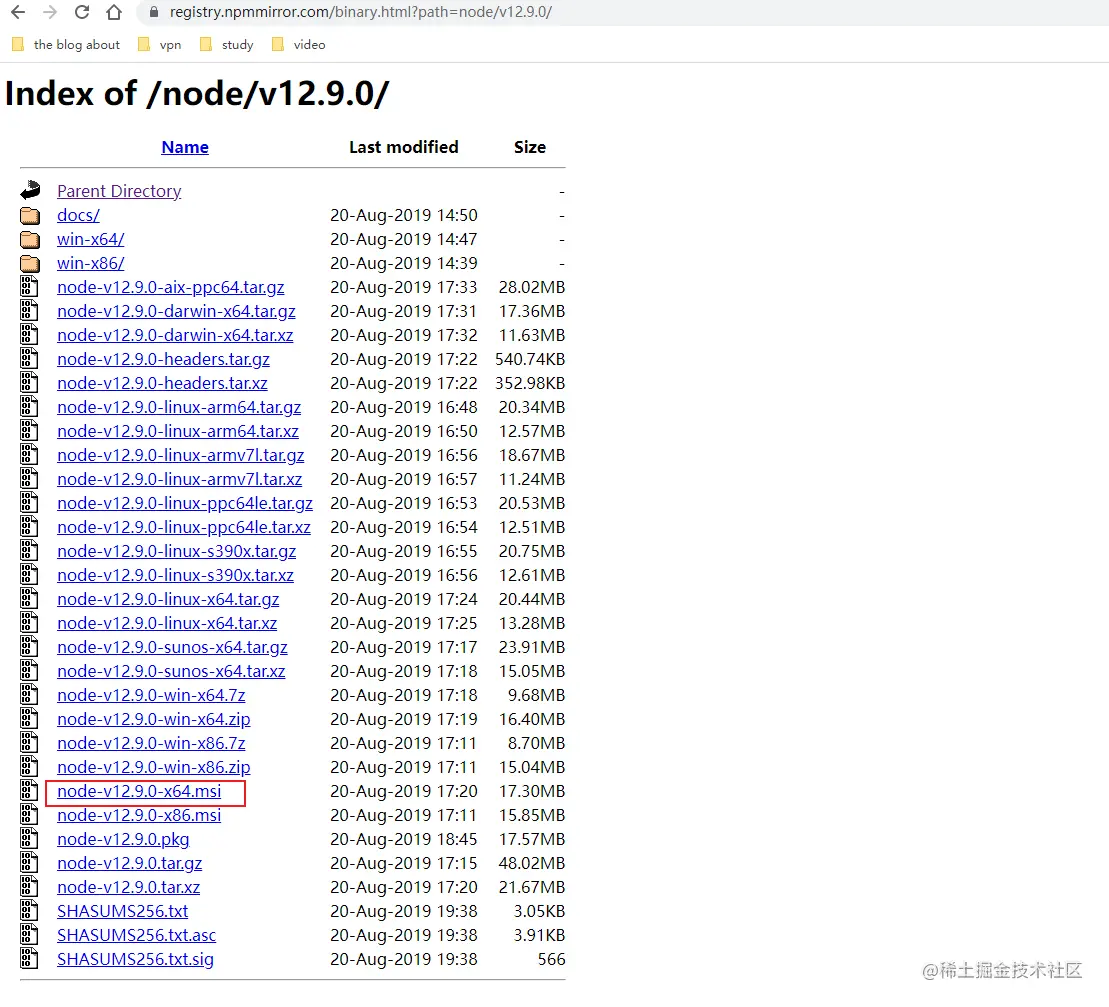Open the win-x64/ directory
Image resolution: width=1109 pixels, height=1007 pixels.
click(x=91, y=239)
